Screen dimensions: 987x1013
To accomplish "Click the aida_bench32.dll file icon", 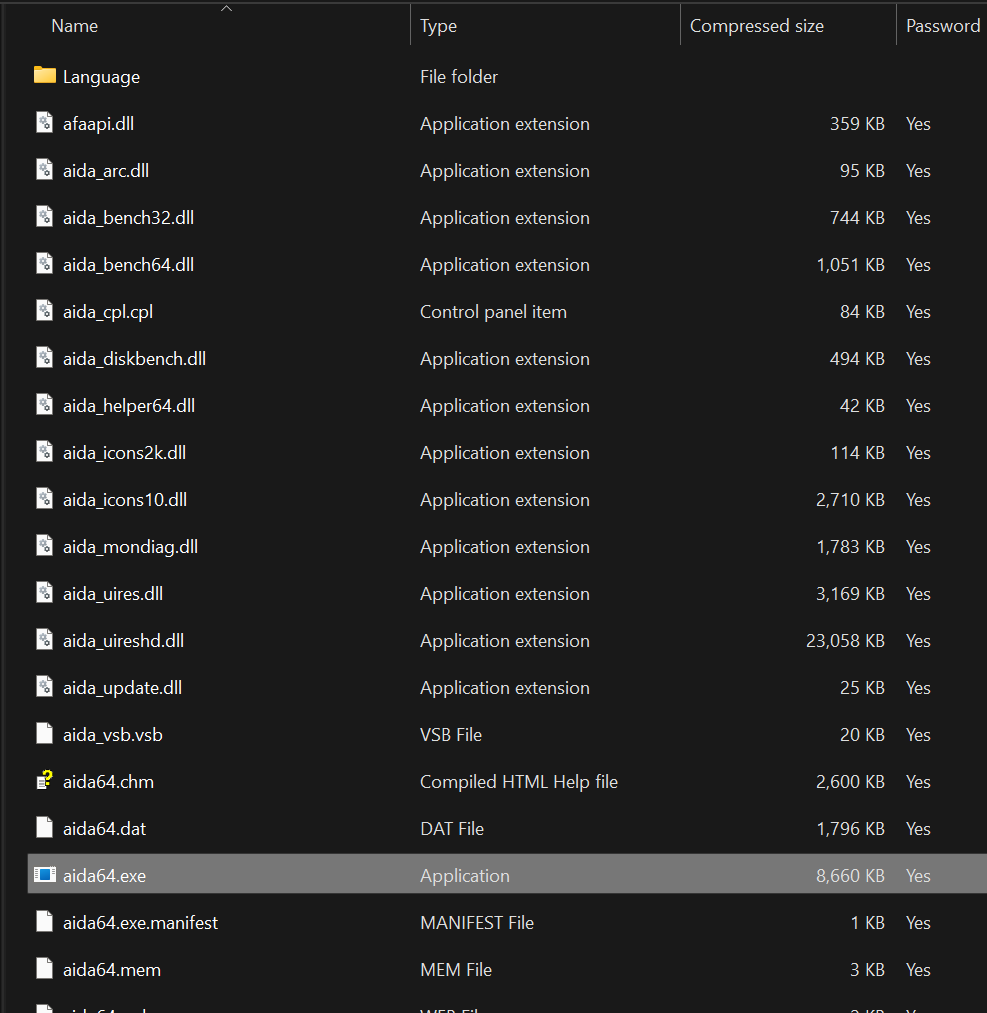I will click(x=45, y=217).
